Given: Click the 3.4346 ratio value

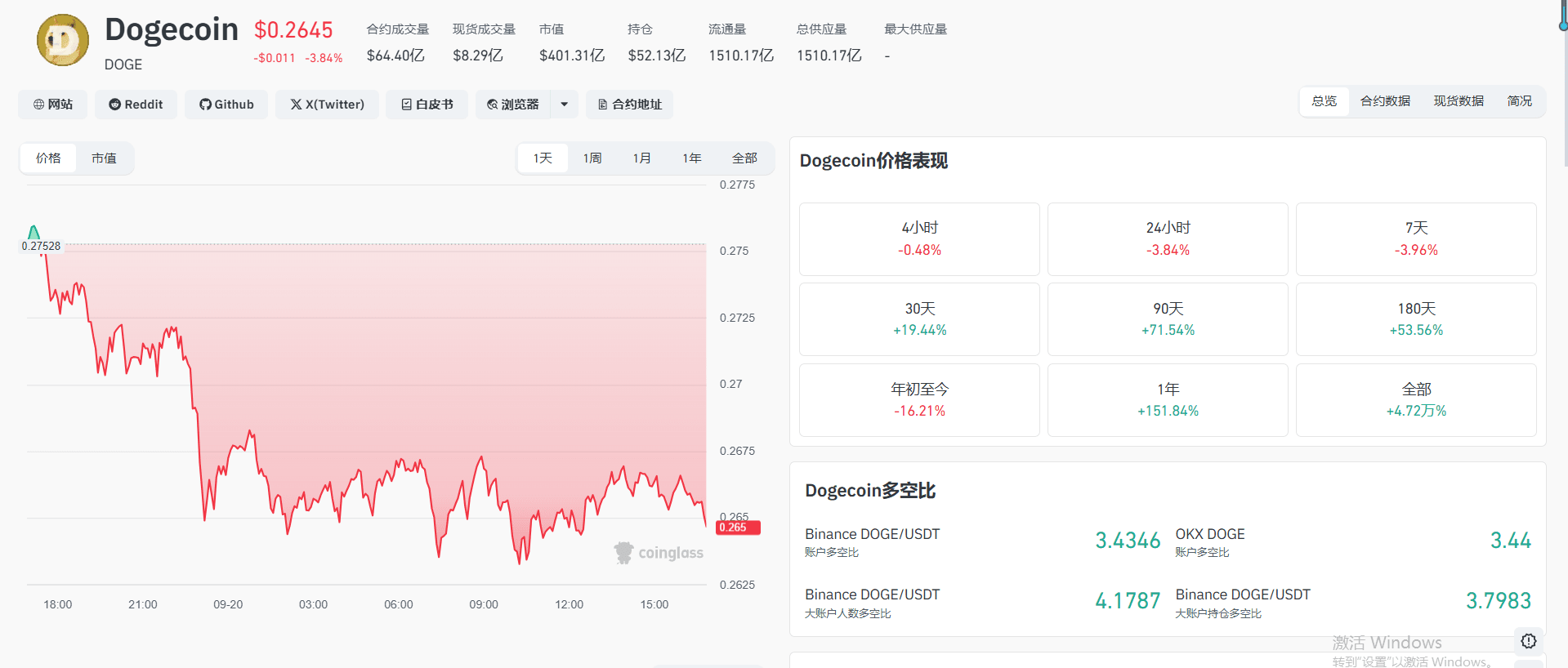Looking at the screenshot, I should [1128, 541].
